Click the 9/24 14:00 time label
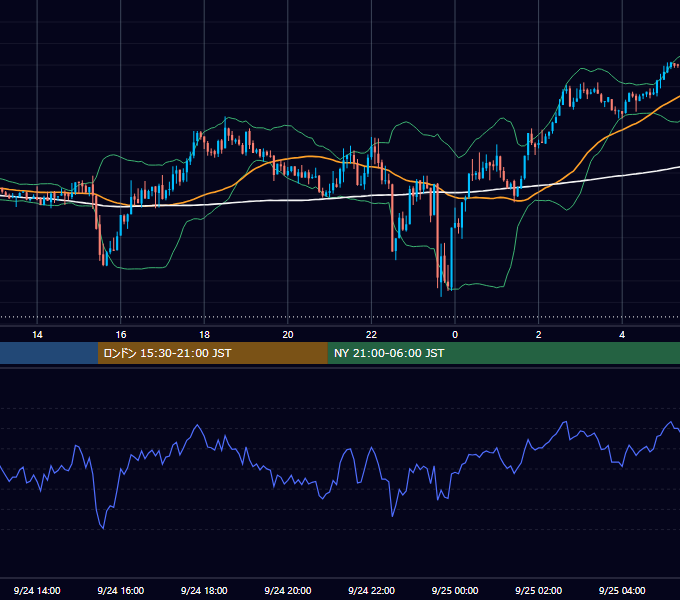Image resolution: width=680 pixels, height=600 pixels. tap(37, 590)
